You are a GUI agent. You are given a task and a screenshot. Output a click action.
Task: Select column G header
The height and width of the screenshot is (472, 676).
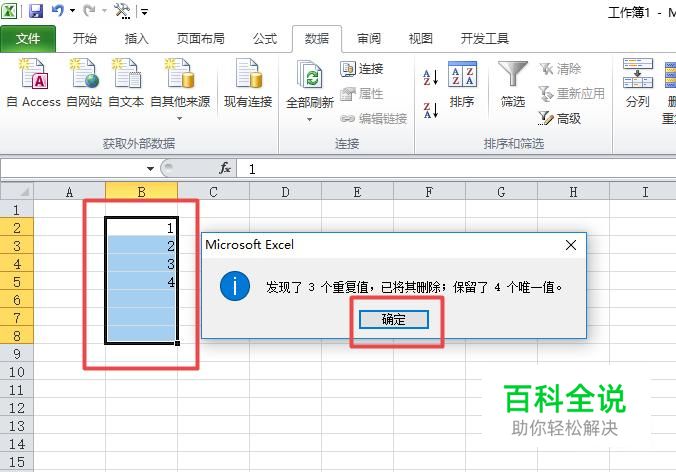[501, 192]
